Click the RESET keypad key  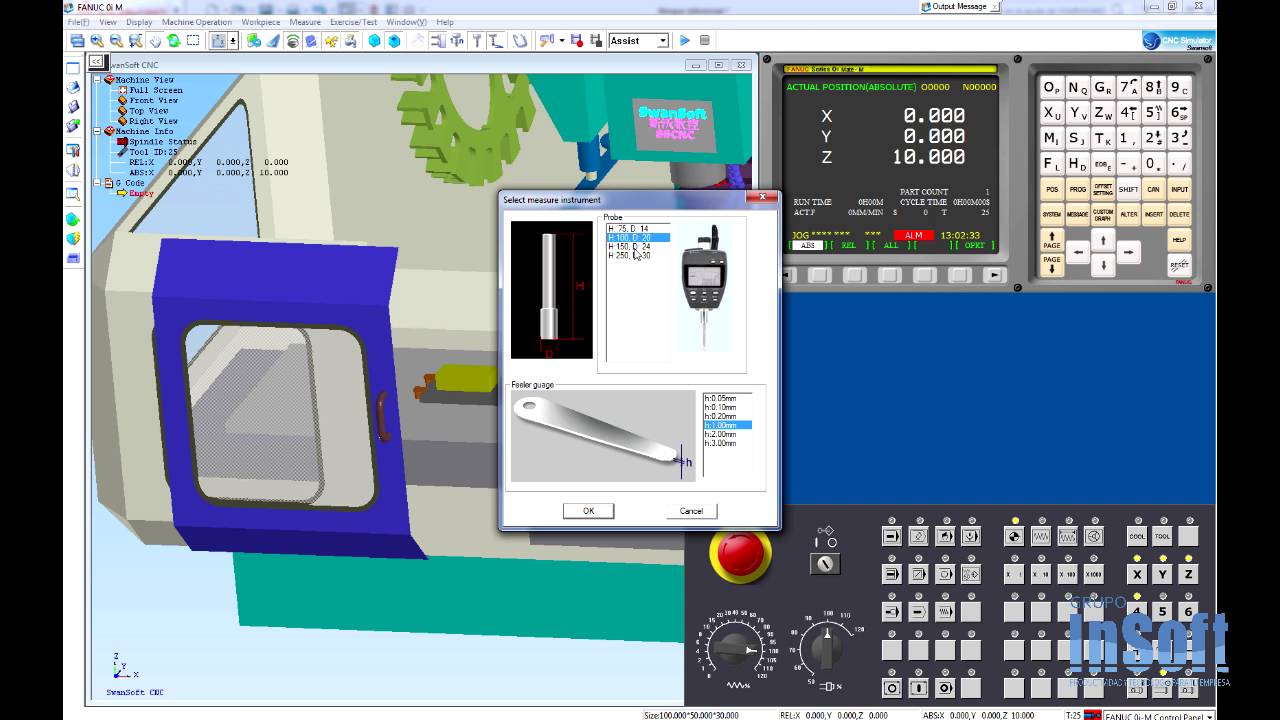click(1179, 265)
